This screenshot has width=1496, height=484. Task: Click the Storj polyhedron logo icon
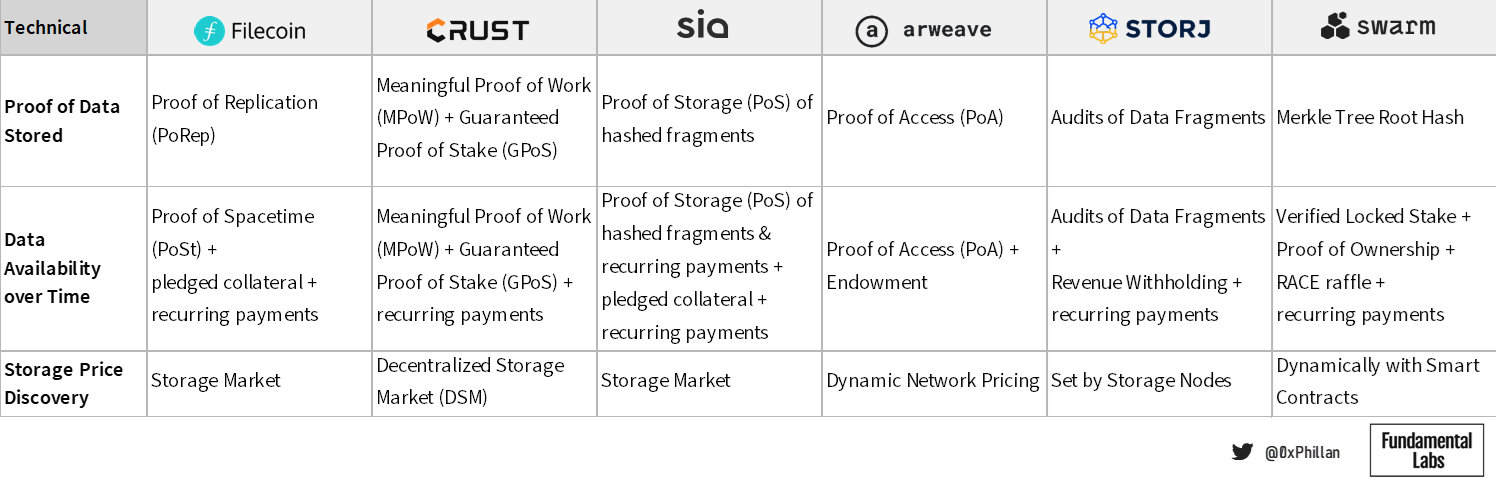coord(1102,28)
